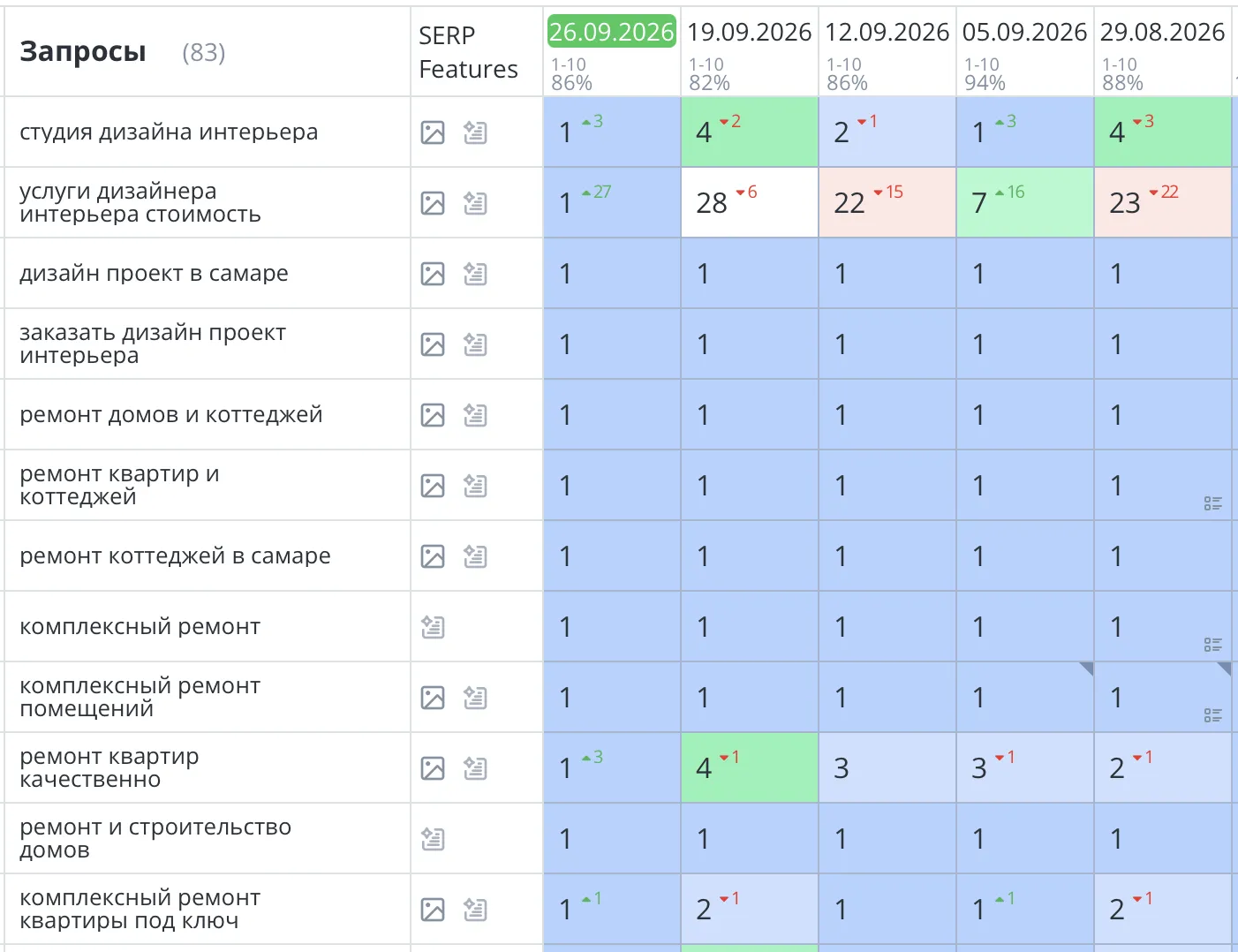Select the 19.09.2026 date column header
Viewport: 1238px width, 952px height.
point(750,32)
